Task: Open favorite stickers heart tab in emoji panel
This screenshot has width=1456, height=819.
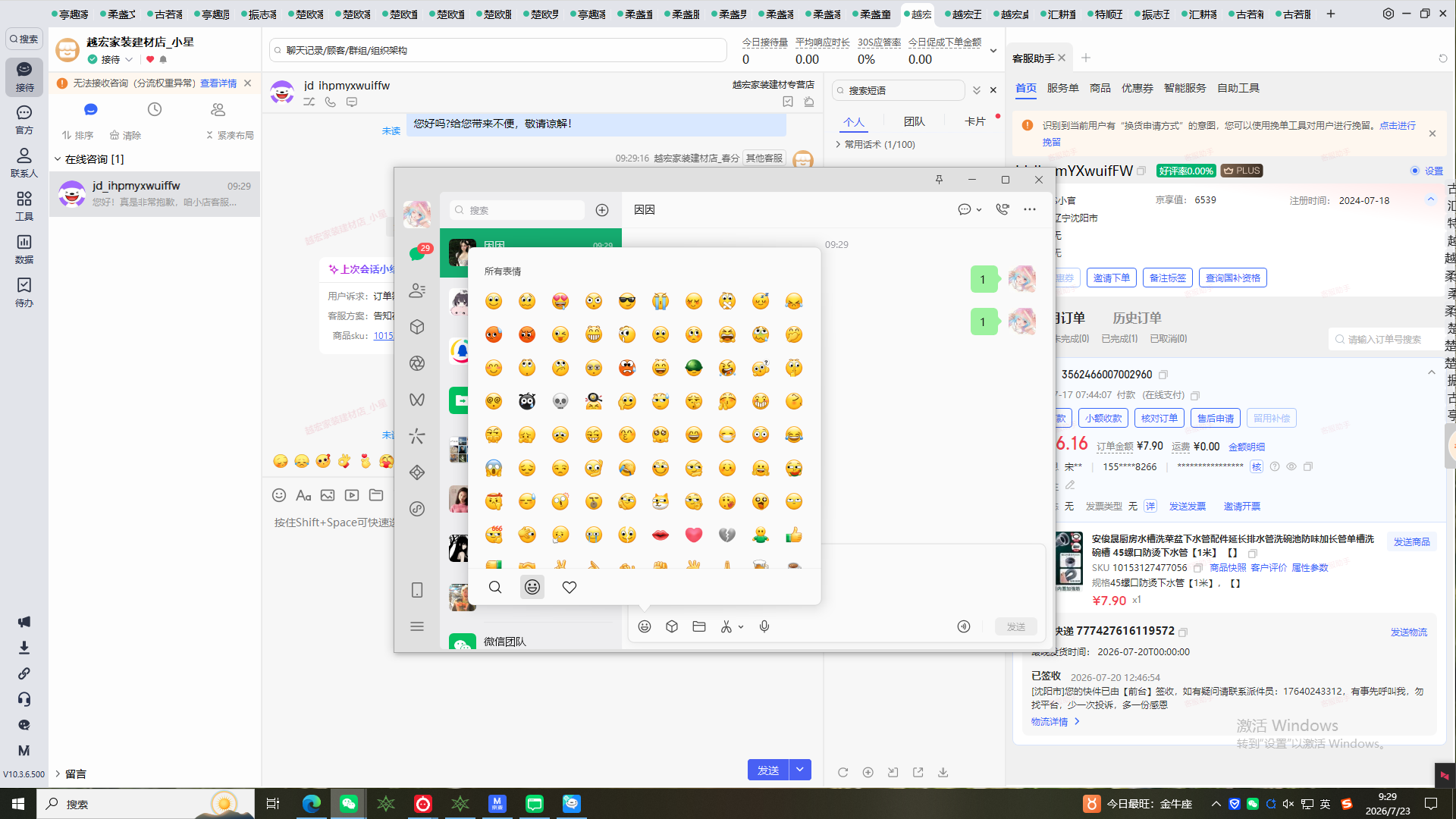Action: (x=570, y=587)
